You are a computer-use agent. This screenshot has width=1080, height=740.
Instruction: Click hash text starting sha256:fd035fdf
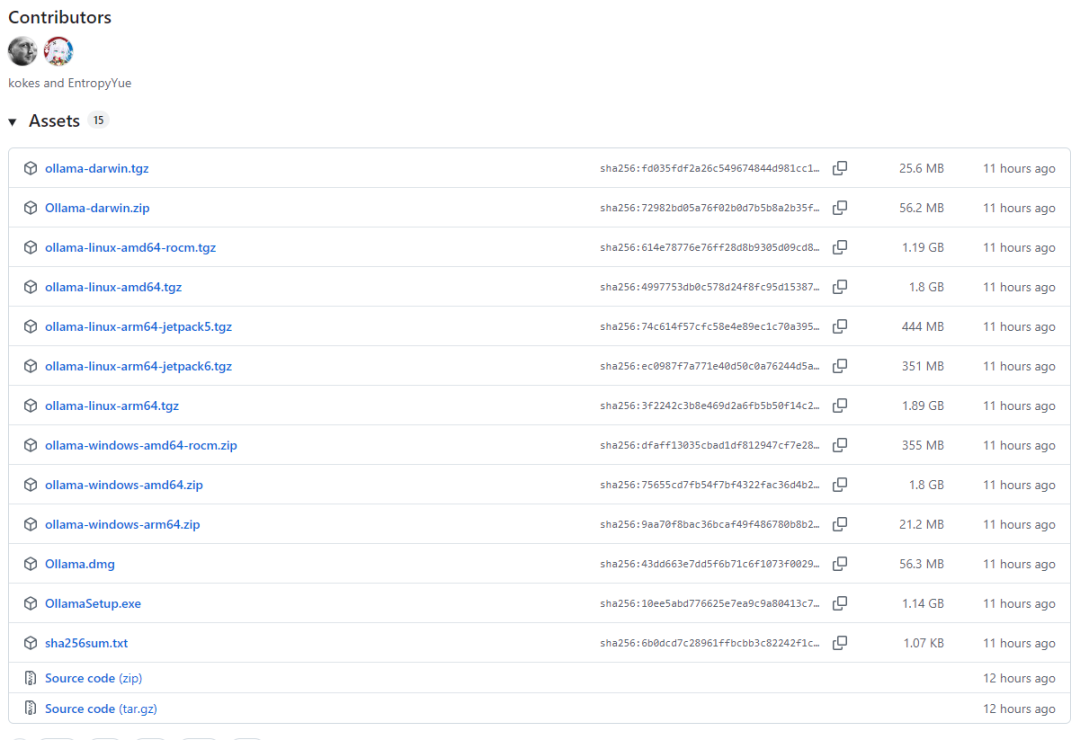click(709, 168)
